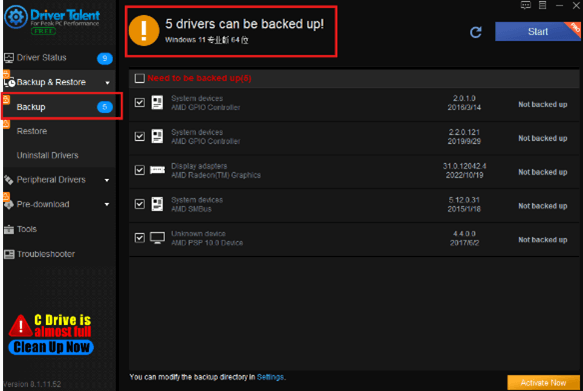
Task: Uncheck the AMD GPIO Controller 2.2.0.121 checkbox
Action: (x=140, y=136)
